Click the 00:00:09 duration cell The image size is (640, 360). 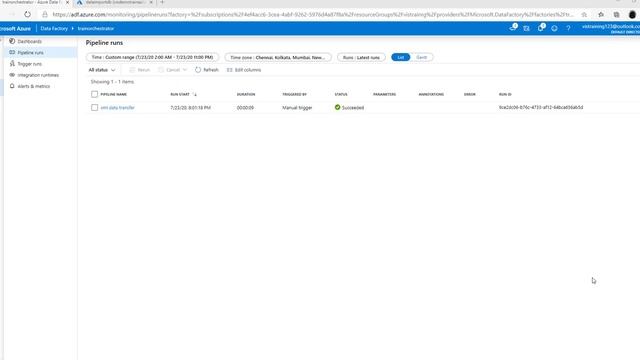click(245, 108)
